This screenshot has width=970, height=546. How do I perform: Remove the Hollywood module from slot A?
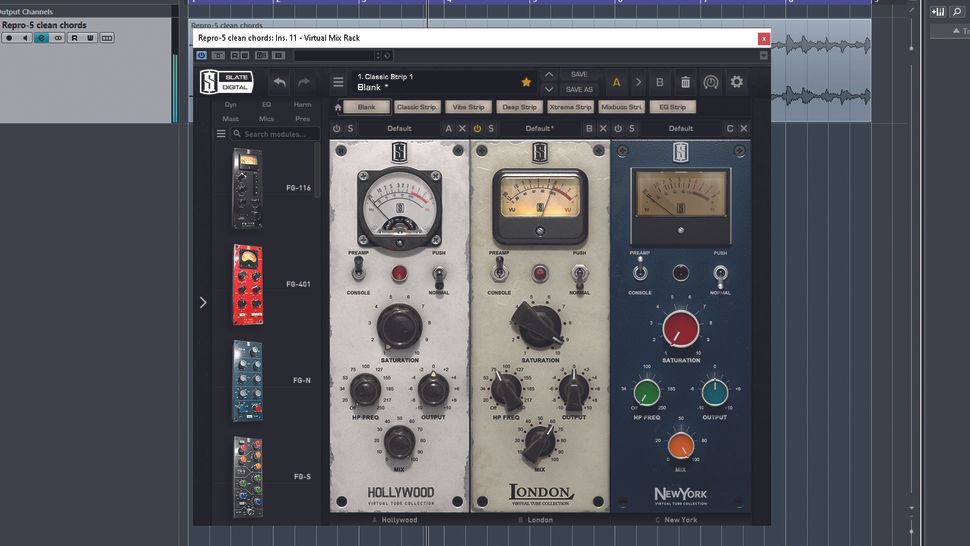pyautogui.click(x=462, y=129)
